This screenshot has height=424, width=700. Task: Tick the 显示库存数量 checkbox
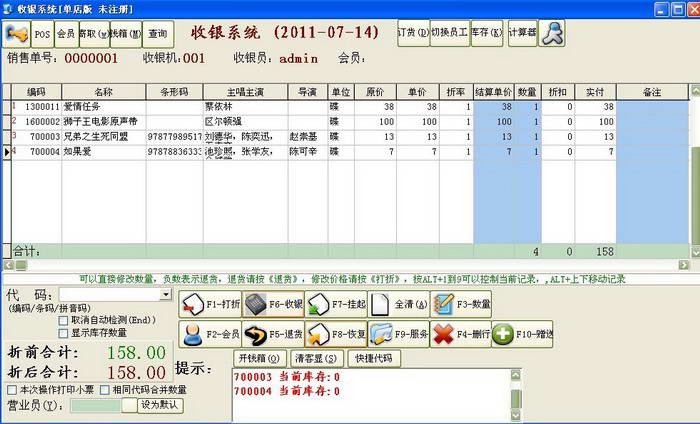(63, 333)
